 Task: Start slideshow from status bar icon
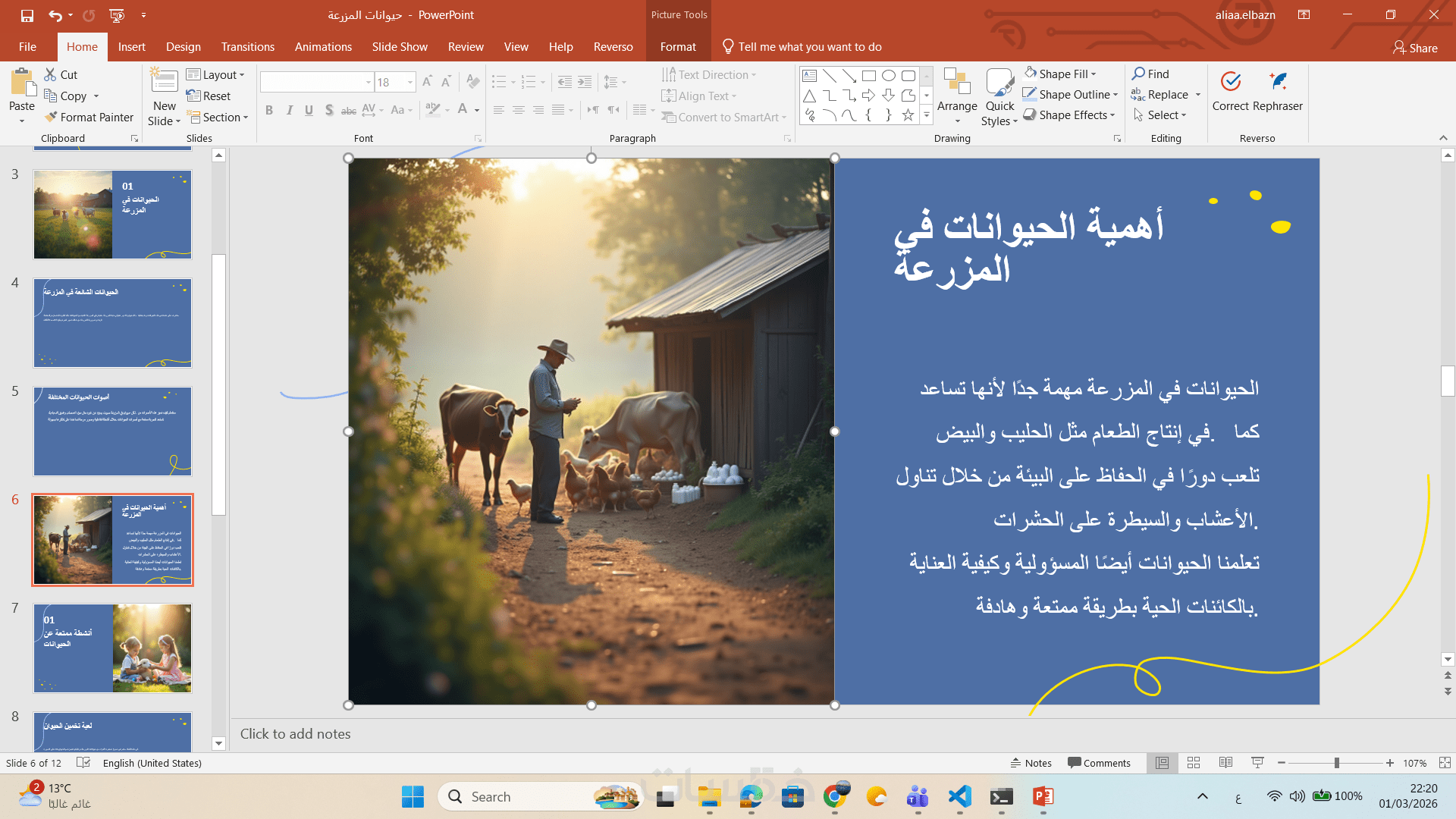(x=1257, y=763)
